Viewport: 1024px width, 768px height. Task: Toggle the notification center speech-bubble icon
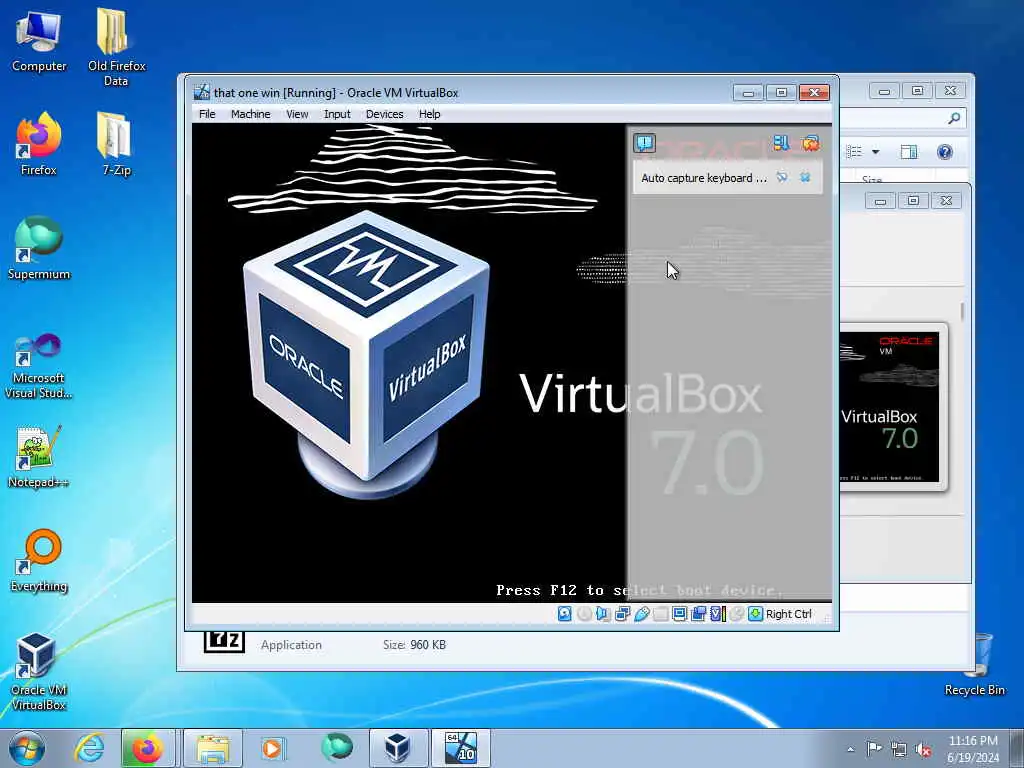pos(645,143)
